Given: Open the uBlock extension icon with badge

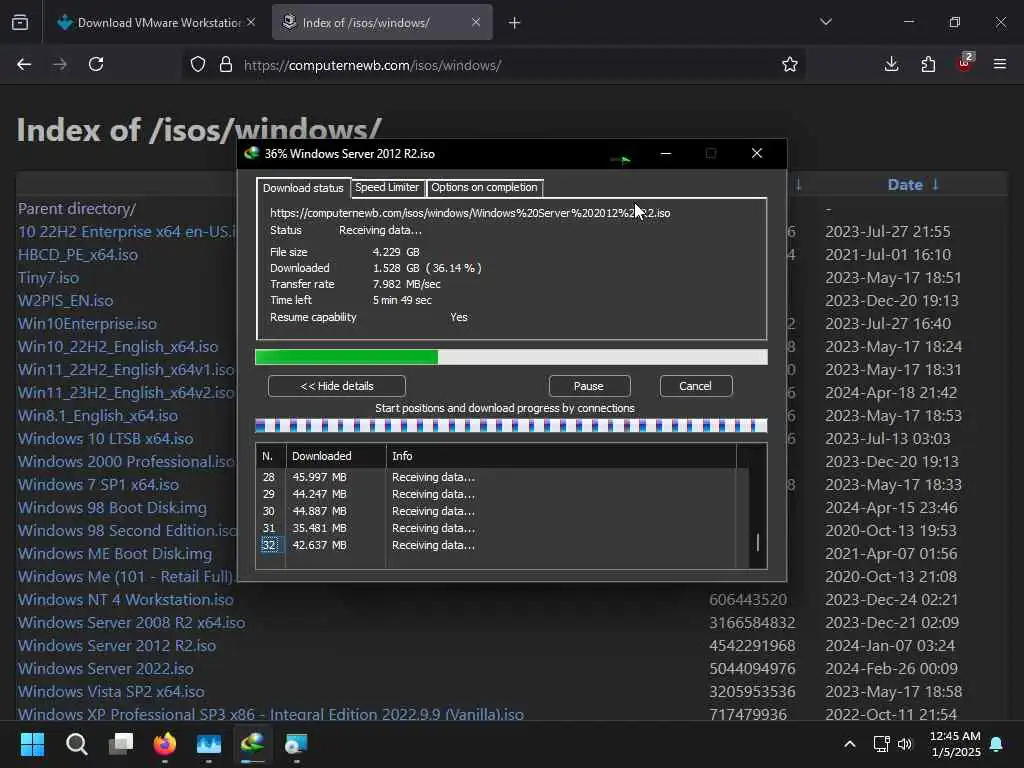Looking at the screenshot, I should pos(965,63).
